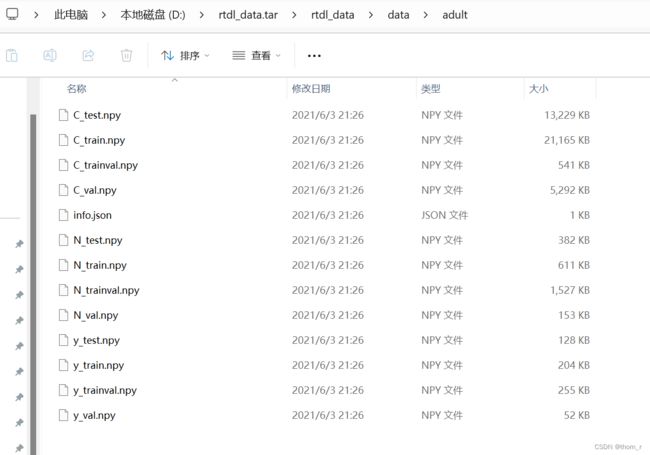Select file y_test.npy

[97, 340]
